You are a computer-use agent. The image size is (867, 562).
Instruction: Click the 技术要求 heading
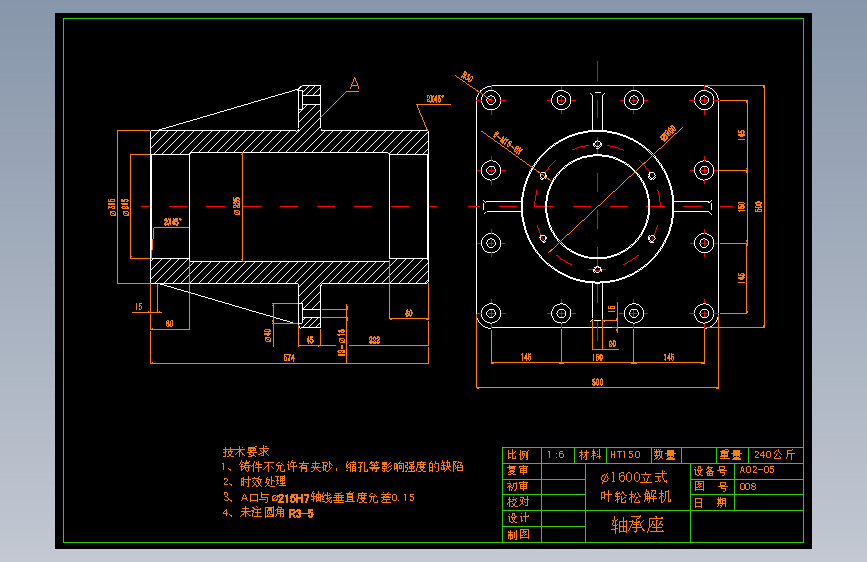(246, 451)
